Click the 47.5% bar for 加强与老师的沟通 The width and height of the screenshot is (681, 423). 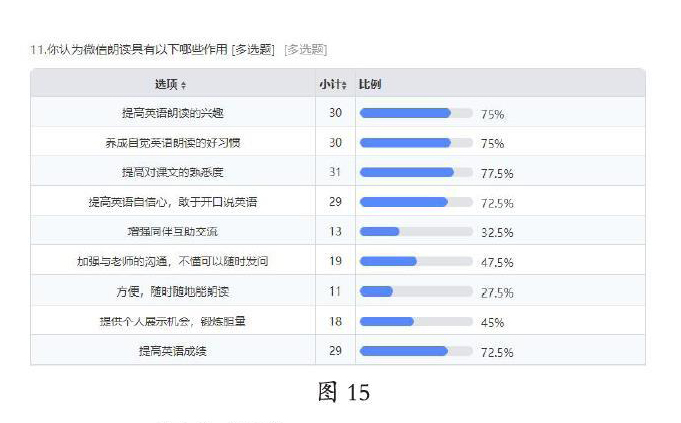coord(416,261)
